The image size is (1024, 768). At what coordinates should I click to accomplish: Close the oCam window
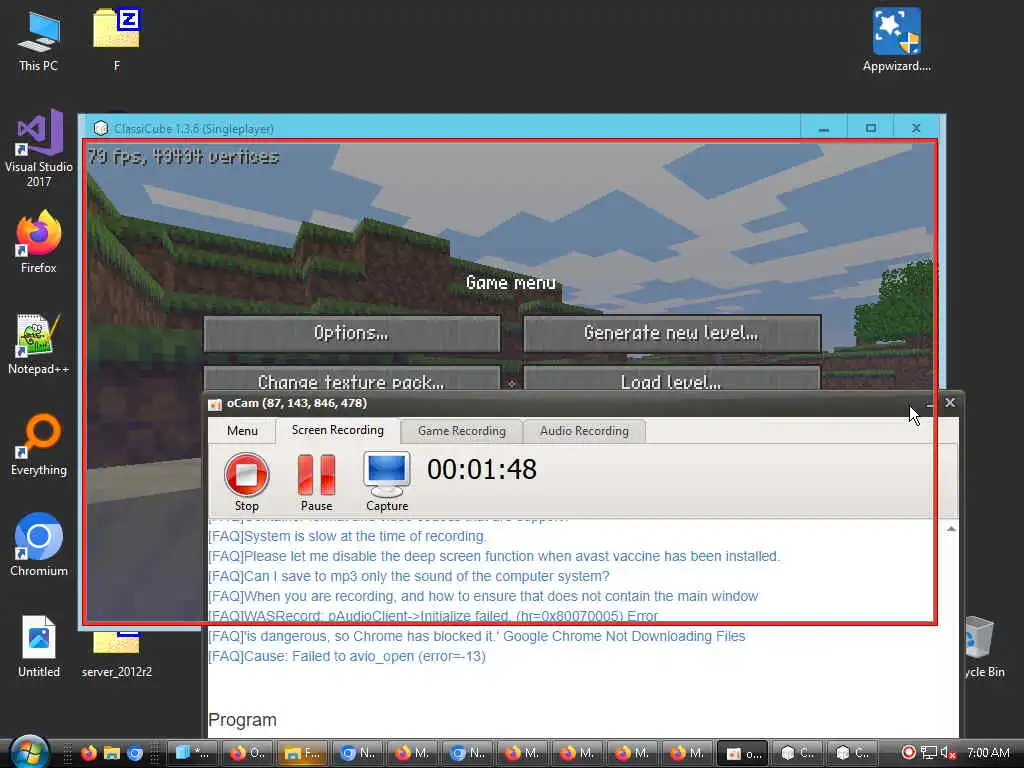click(950, 403)
